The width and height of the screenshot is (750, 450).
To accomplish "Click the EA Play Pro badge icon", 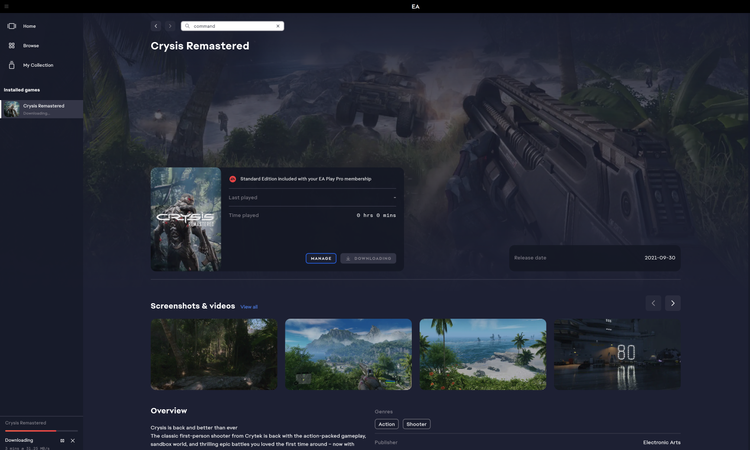I will click(233, 179).
